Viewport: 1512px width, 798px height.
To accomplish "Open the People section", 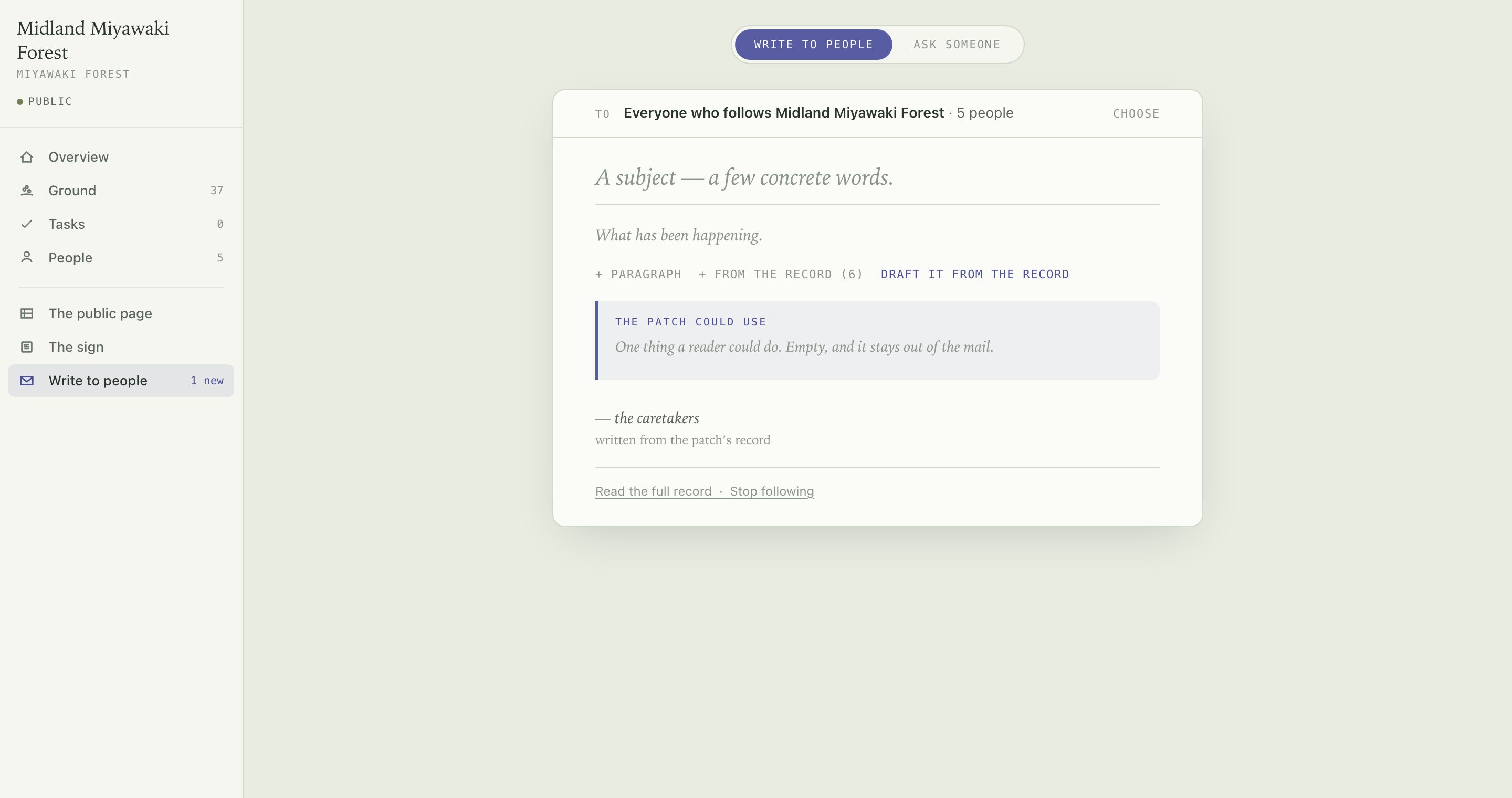I will [121, 257].
